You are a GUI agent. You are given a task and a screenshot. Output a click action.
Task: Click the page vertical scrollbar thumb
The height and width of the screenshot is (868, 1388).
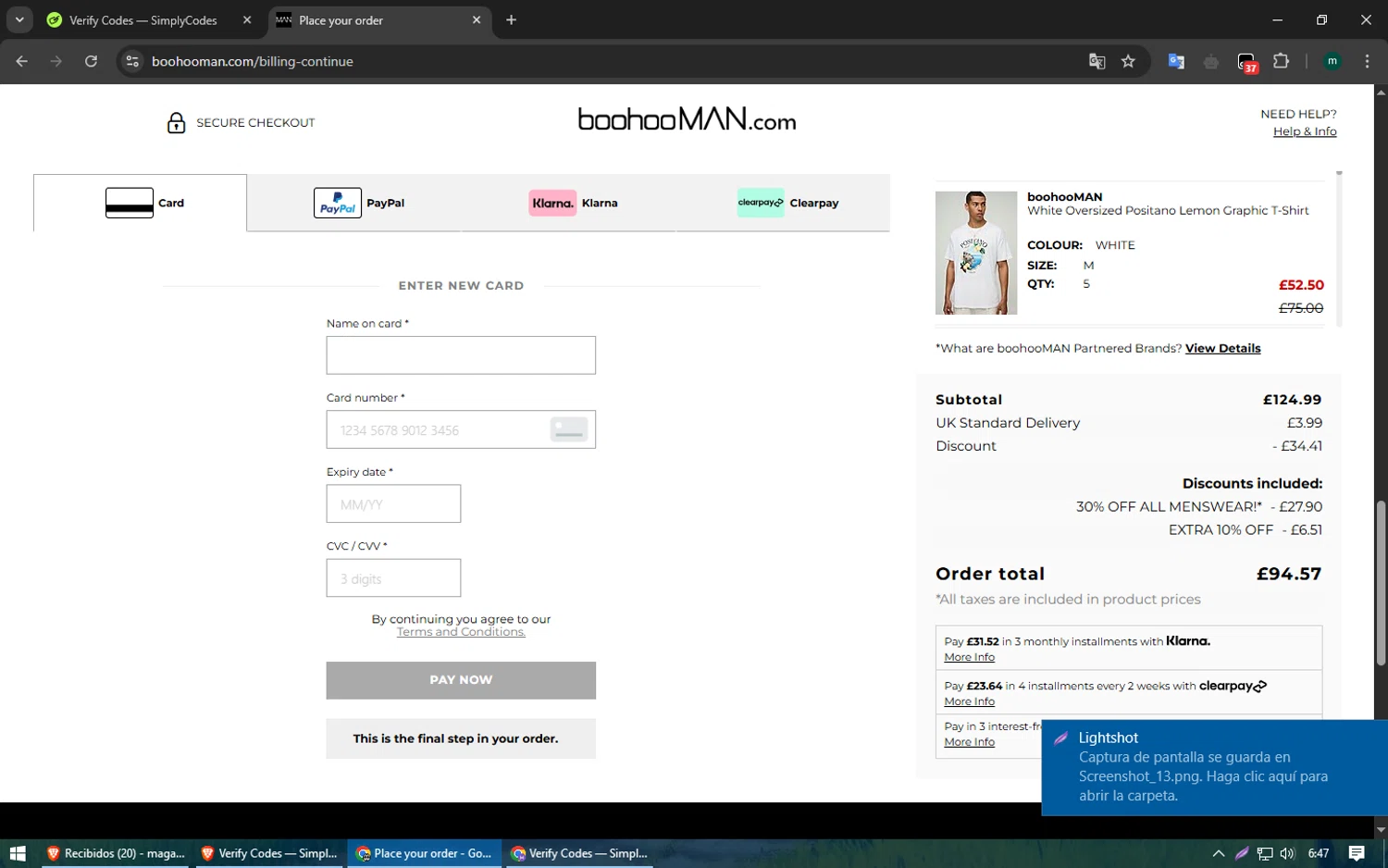click(x=1381, y=583)
